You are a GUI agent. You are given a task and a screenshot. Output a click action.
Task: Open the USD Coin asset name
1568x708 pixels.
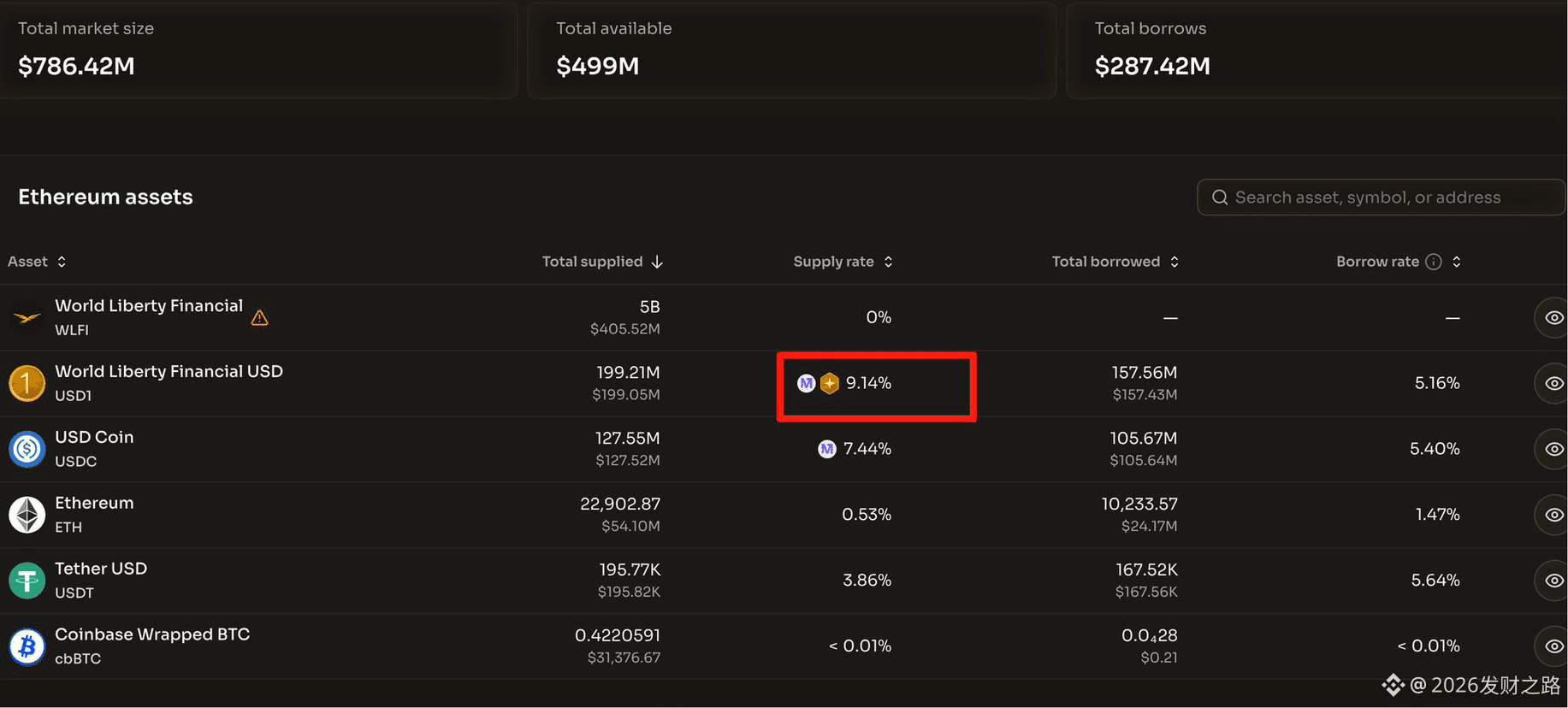pyautogui.click(x=94, y=438)
